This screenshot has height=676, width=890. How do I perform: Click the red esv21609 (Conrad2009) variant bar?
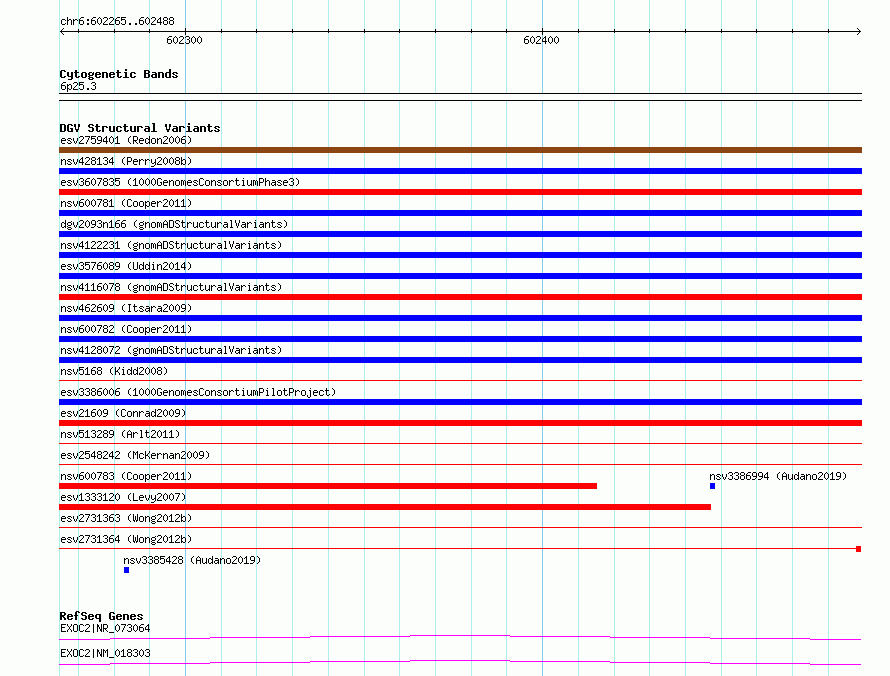(x=460, y=423)
